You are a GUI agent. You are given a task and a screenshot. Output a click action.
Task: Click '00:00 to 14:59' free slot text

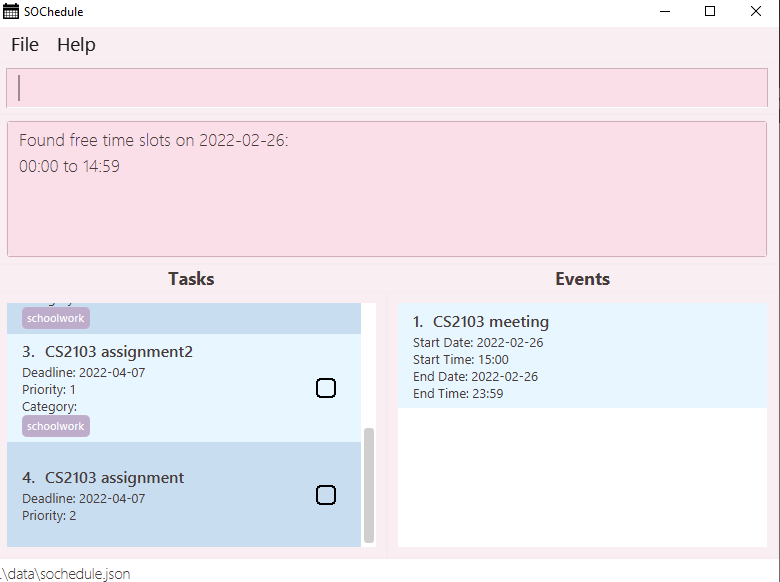tap(69, 166)
